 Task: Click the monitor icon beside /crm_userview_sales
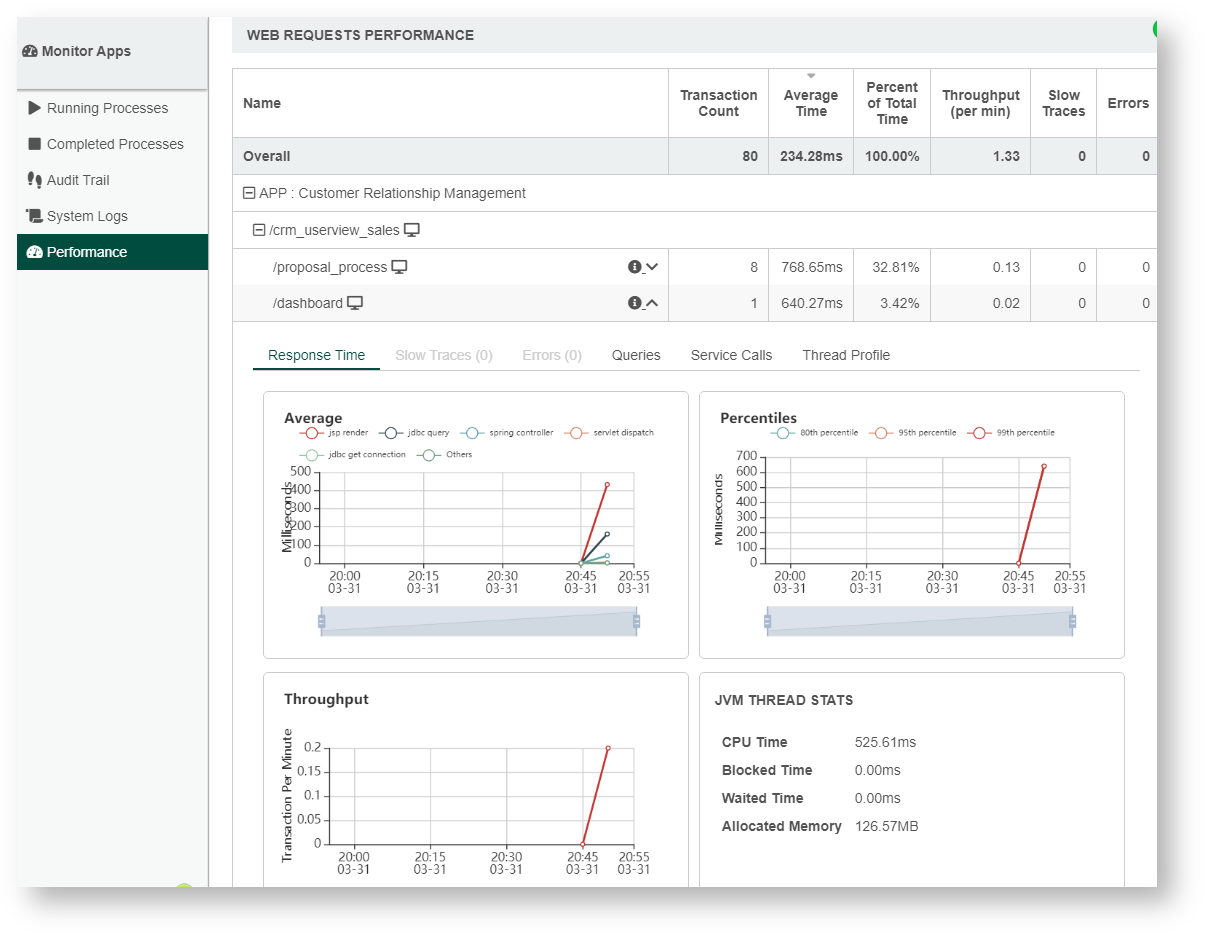coord(412,230)
